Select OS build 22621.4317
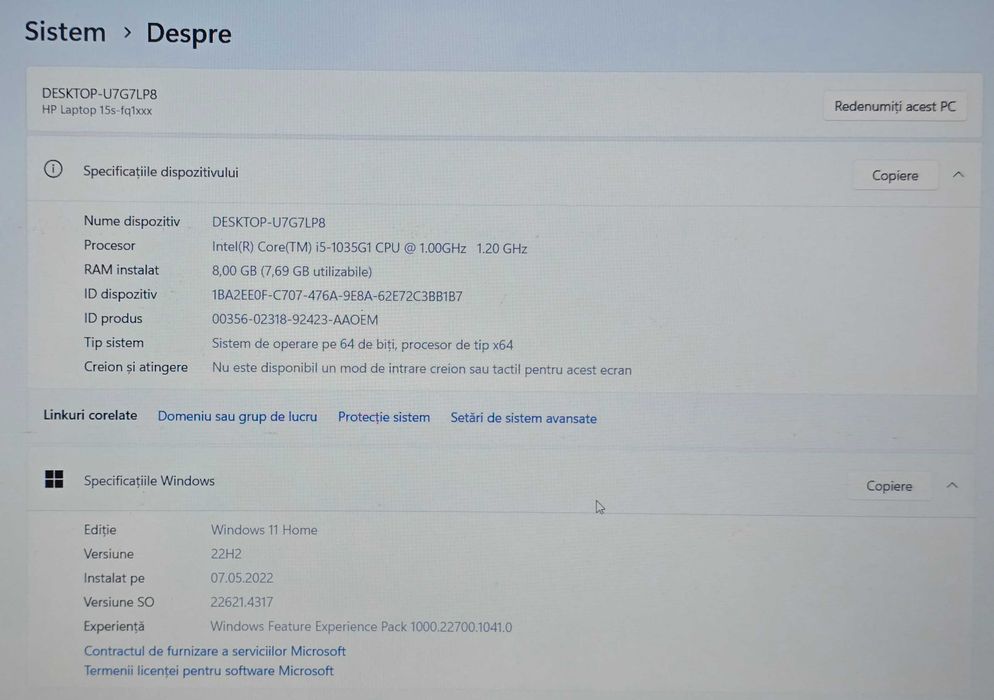This screenshot has height=700, width=994. (x=242, y=602)
